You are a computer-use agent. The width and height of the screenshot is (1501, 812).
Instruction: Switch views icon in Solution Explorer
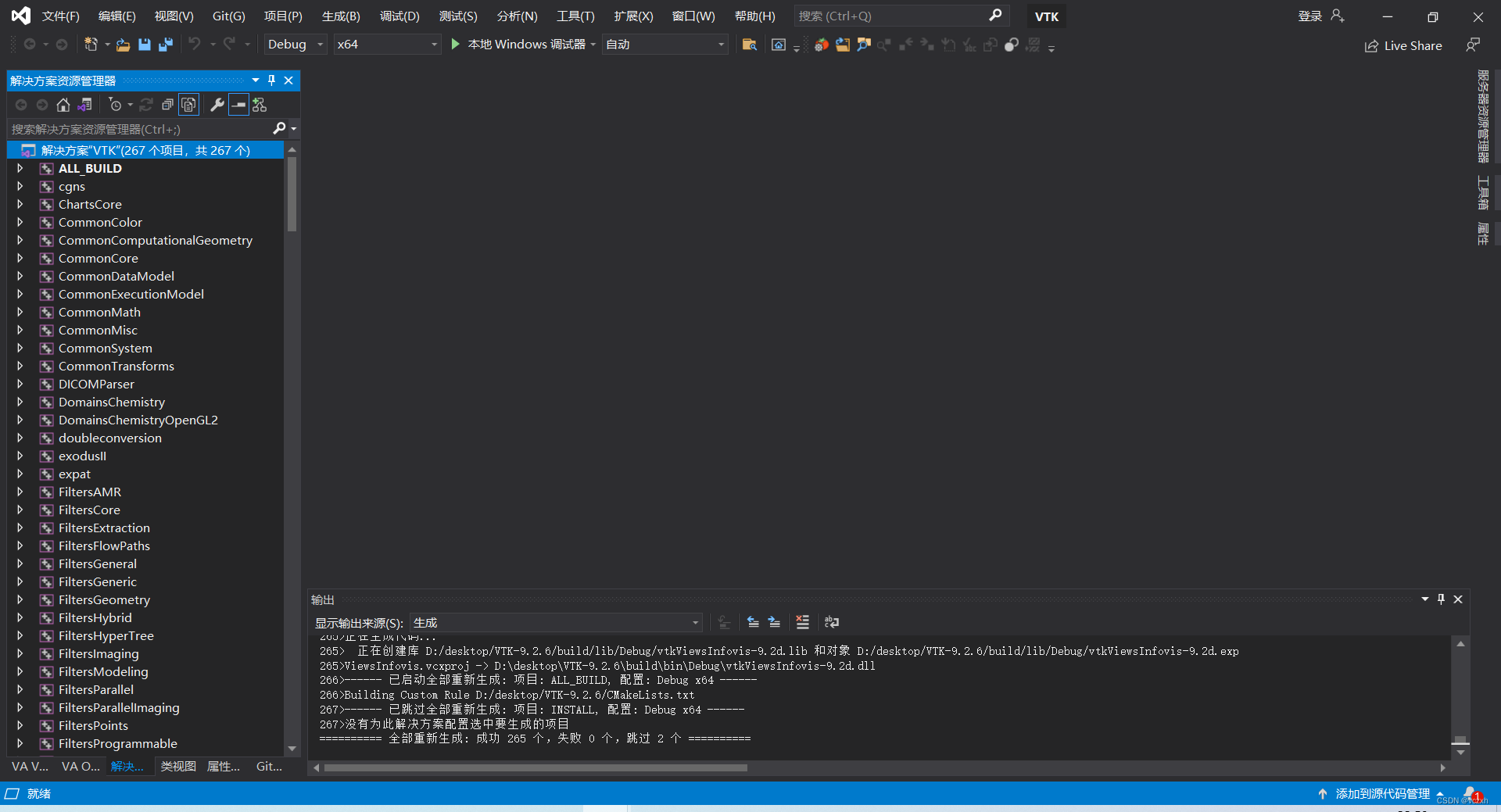[x=85, y=105]
